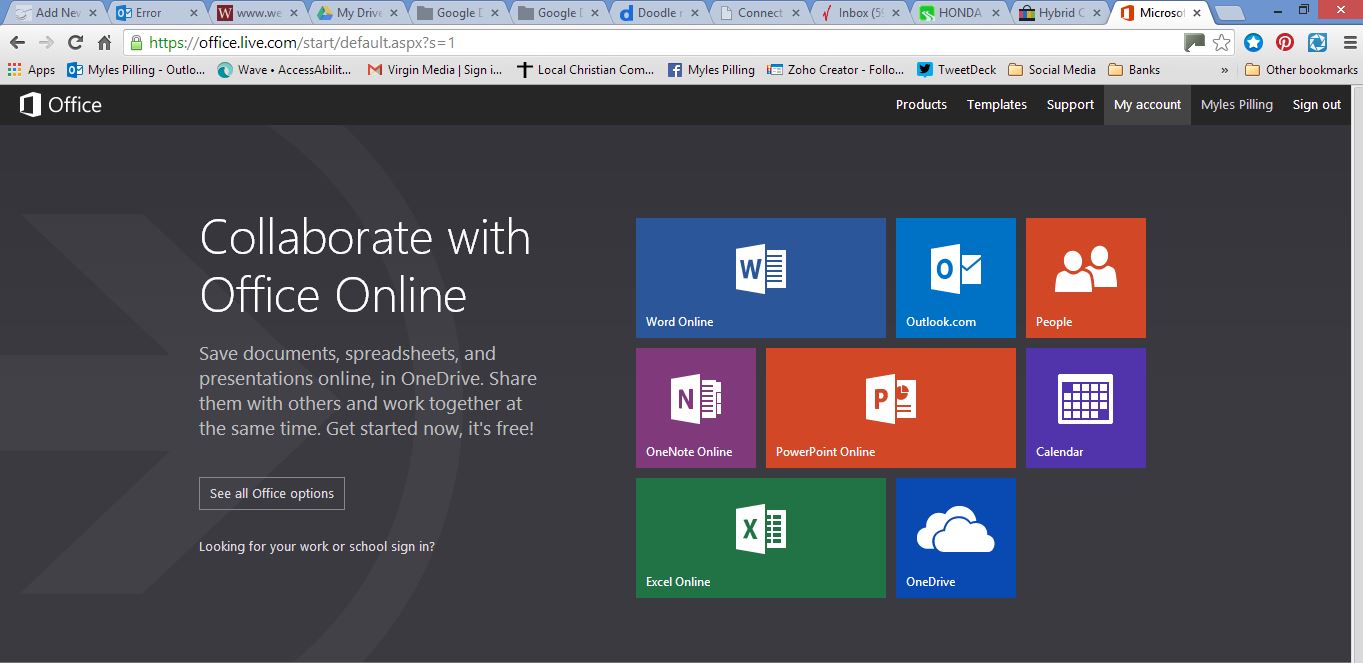
Task: Open the Word Online tile
Action: pos(760,277)
